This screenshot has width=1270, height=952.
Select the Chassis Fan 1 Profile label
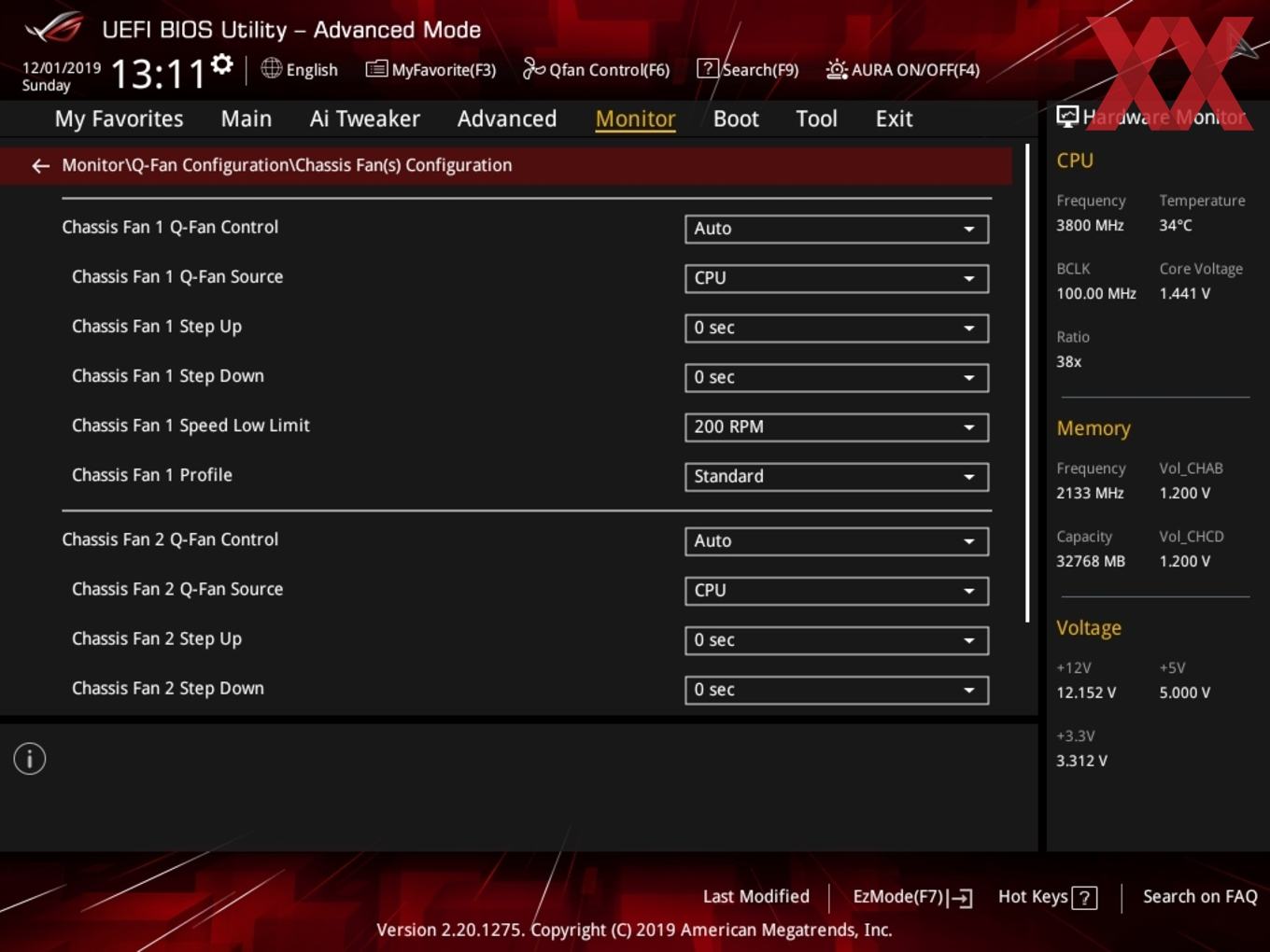click(x=152, y=475)
